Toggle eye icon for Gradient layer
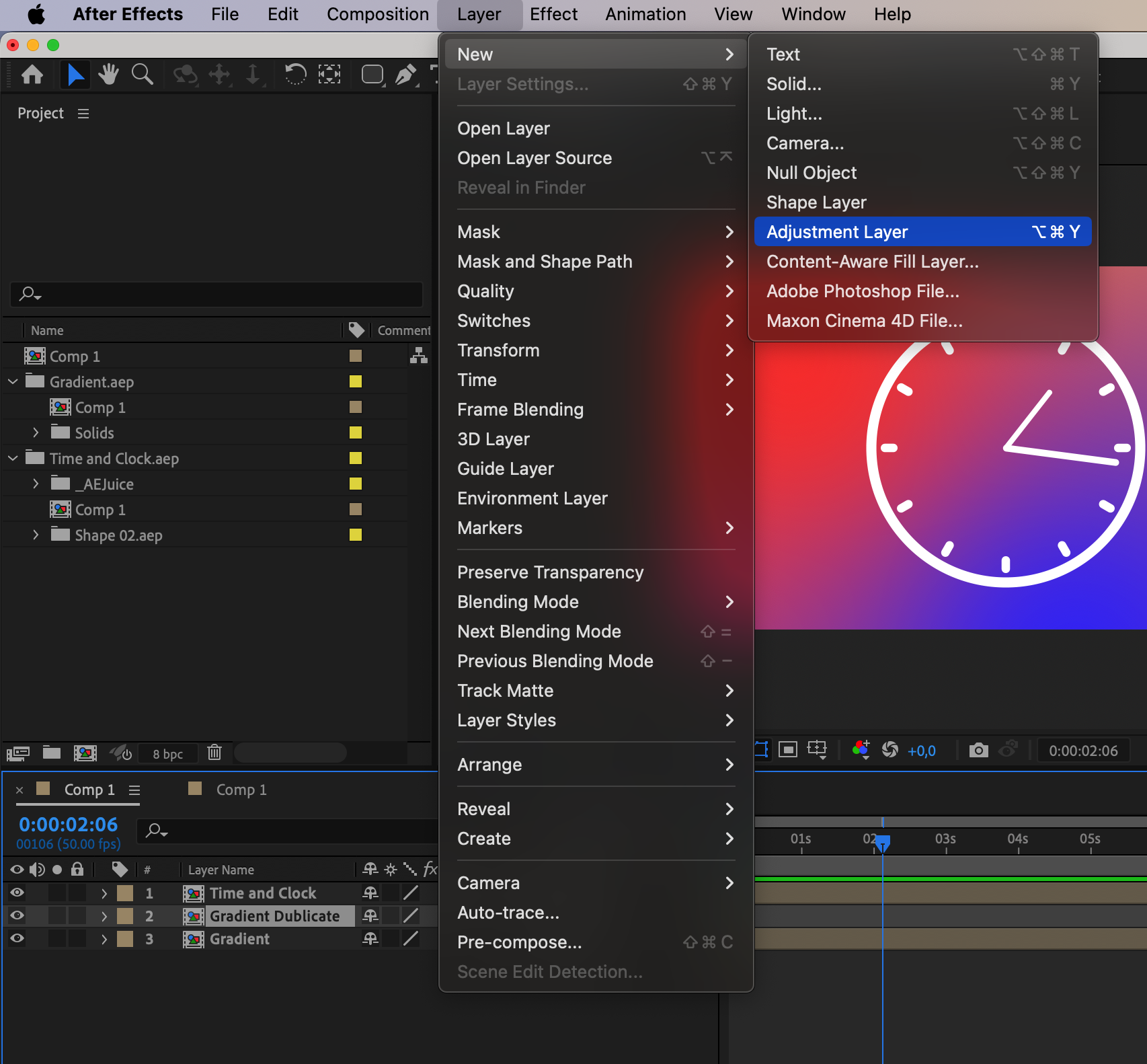The width and height of the screenshot is (1147, 1064). point(17,938)
